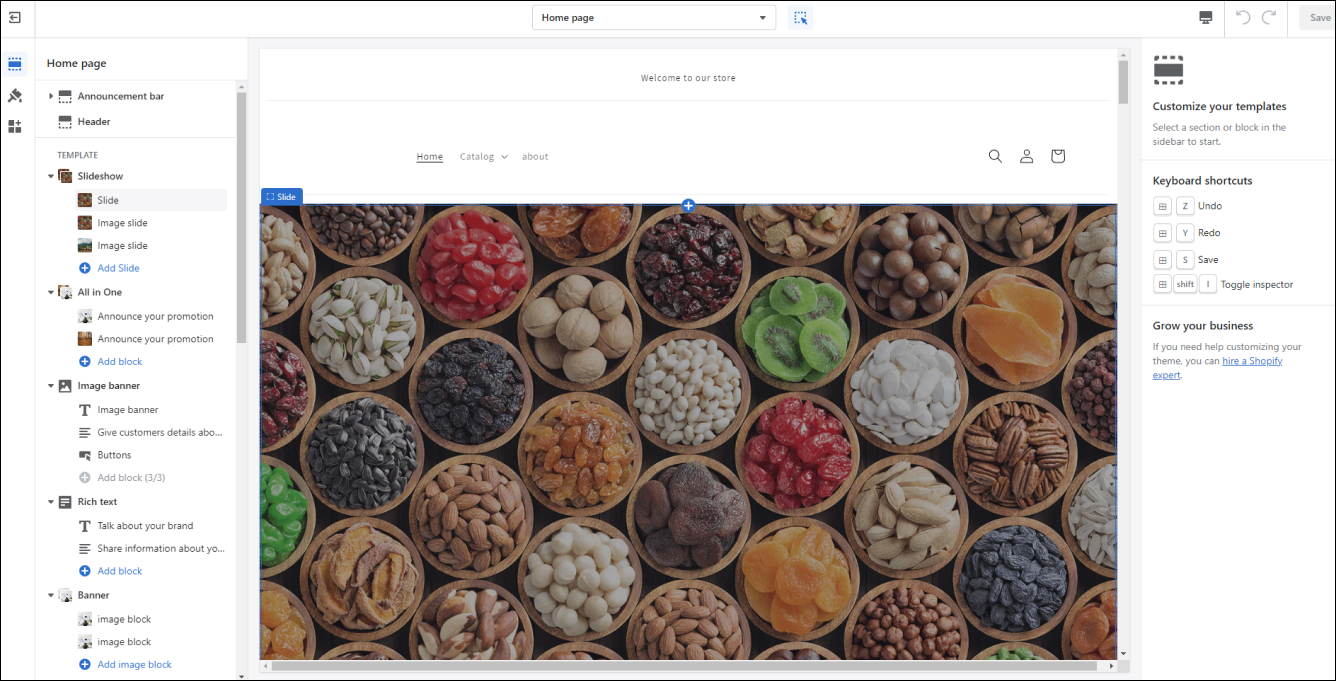Click the Image banner section icon
The width and height of the screenshot is (1336, 681).
[65, 386]
